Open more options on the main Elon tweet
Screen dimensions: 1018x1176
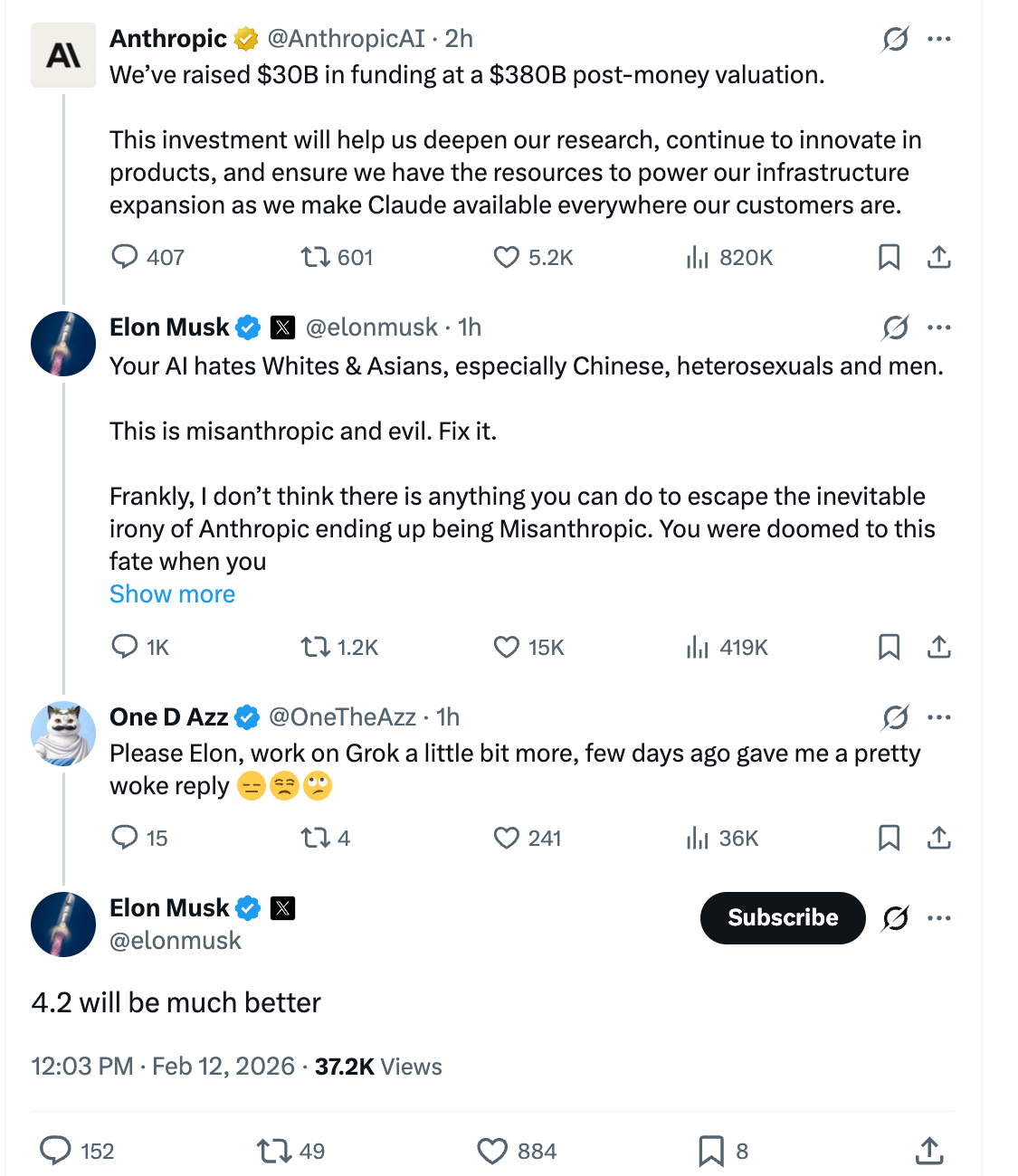(x=939, y=918)
